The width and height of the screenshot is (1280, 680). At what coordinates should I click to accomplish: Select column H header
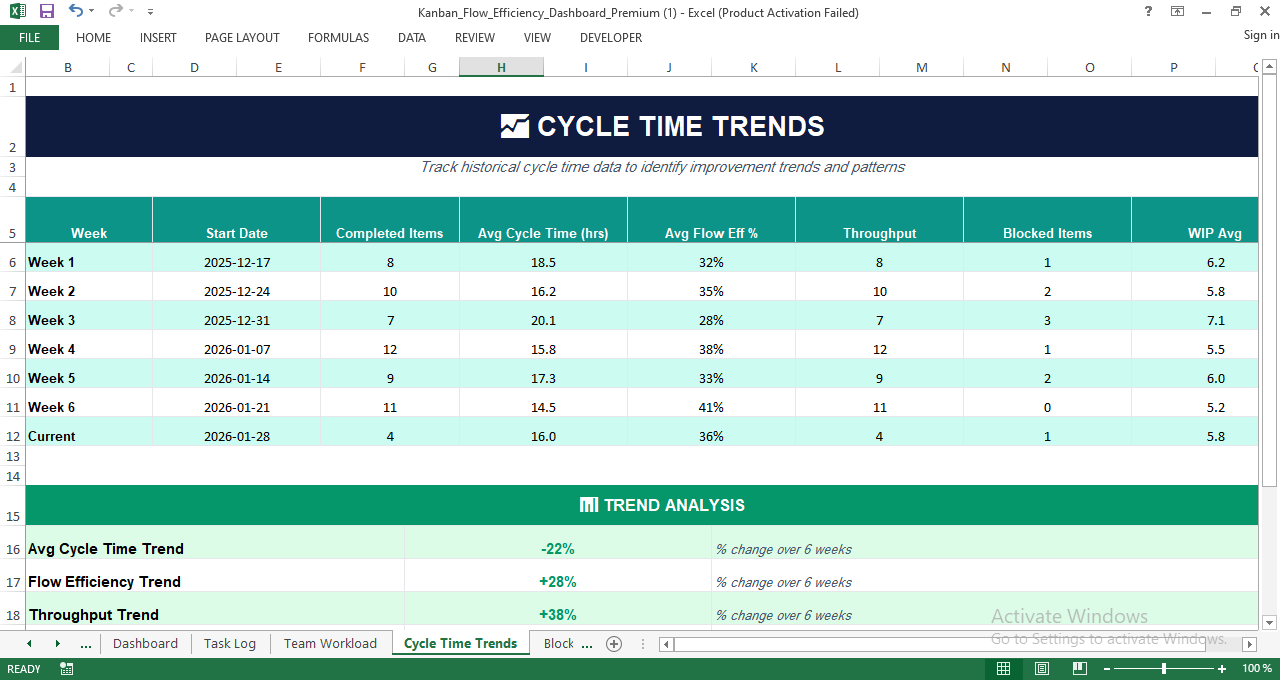coord(501,67)
